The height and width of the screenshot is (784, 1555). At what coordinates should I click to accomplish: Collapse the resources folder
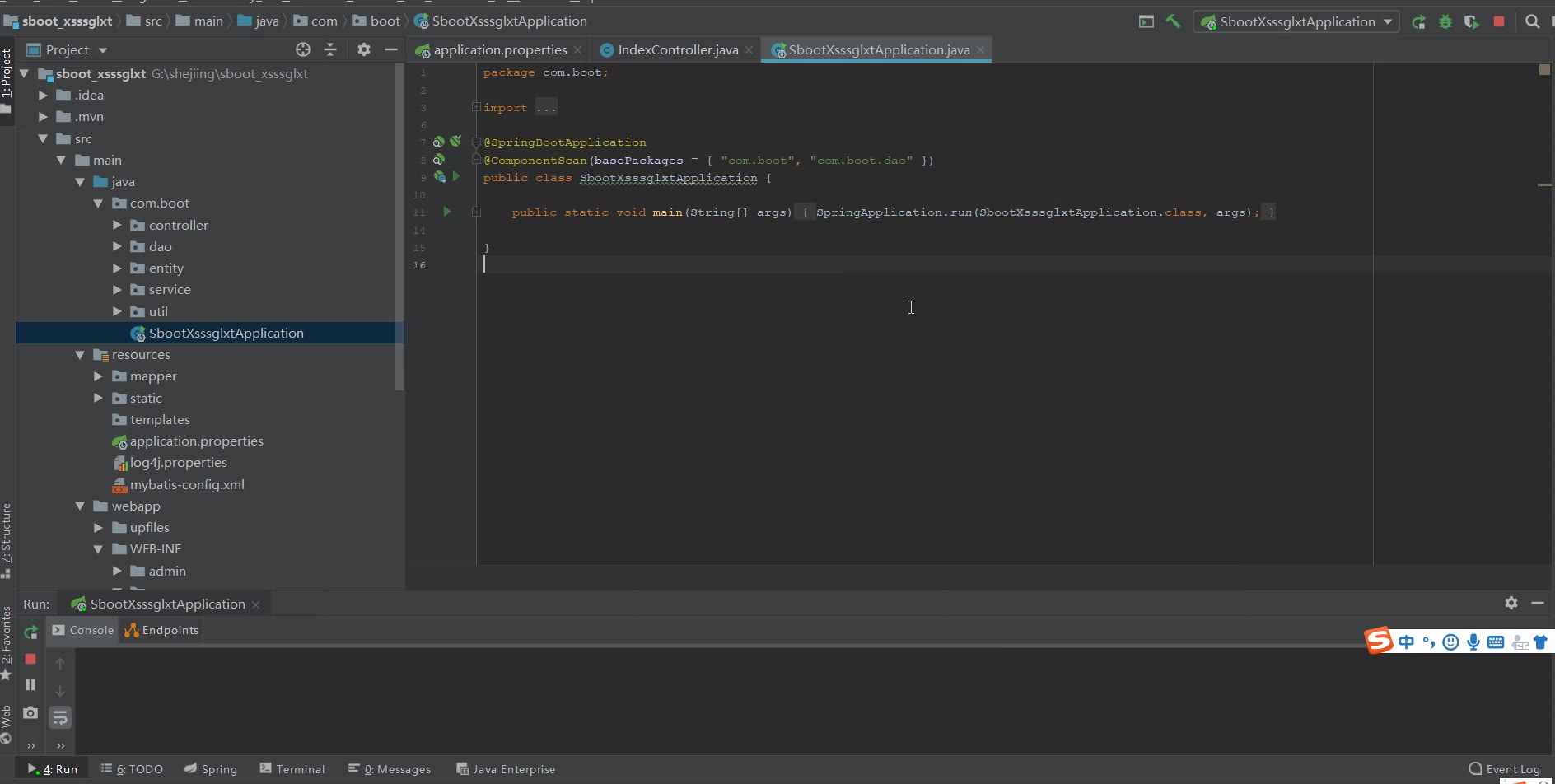80,355
